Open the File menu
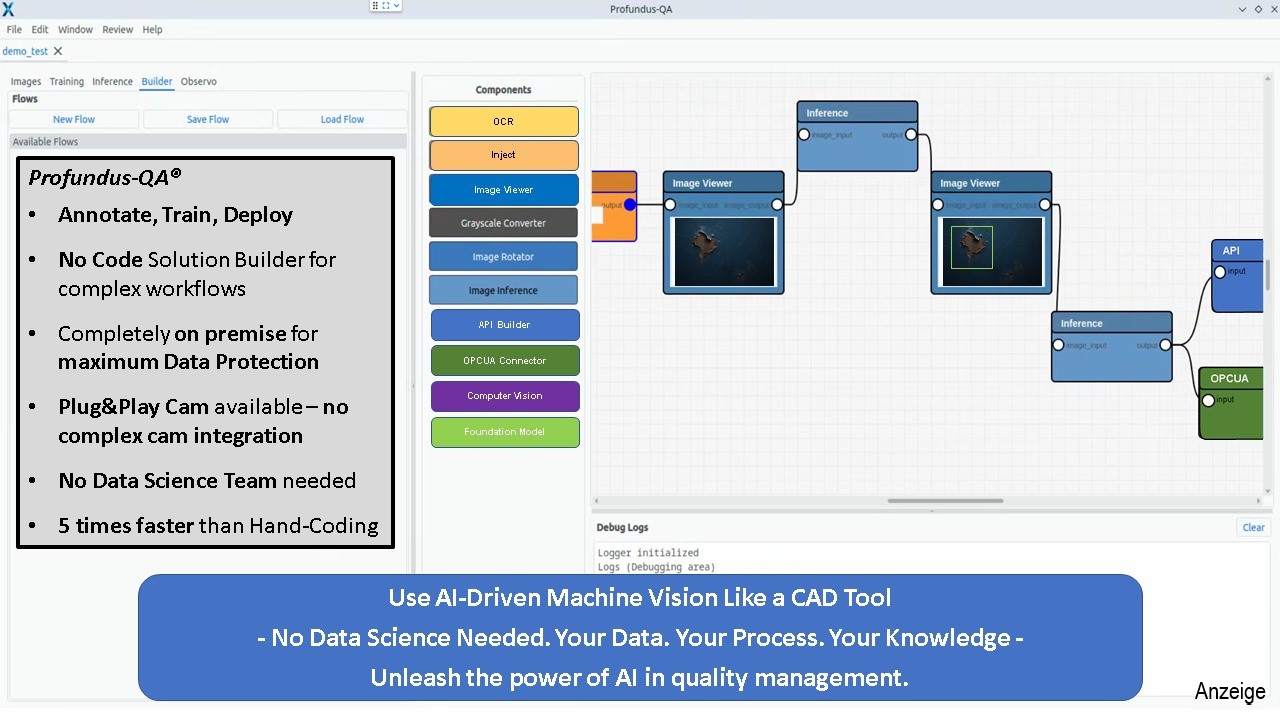This screenshot has height=720, width=1280. click(x=14, y=30)
